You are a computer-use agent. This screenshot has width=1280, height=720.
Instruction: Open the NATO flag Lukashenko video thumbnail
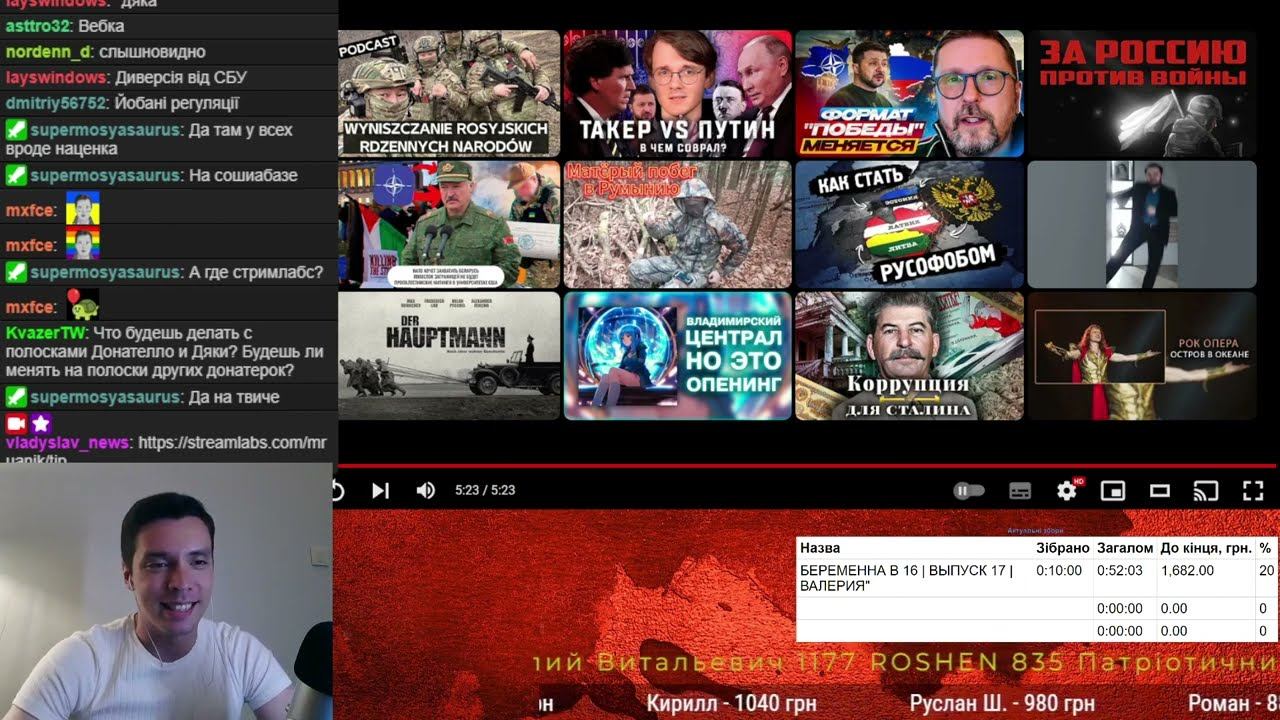coord(449,224)
